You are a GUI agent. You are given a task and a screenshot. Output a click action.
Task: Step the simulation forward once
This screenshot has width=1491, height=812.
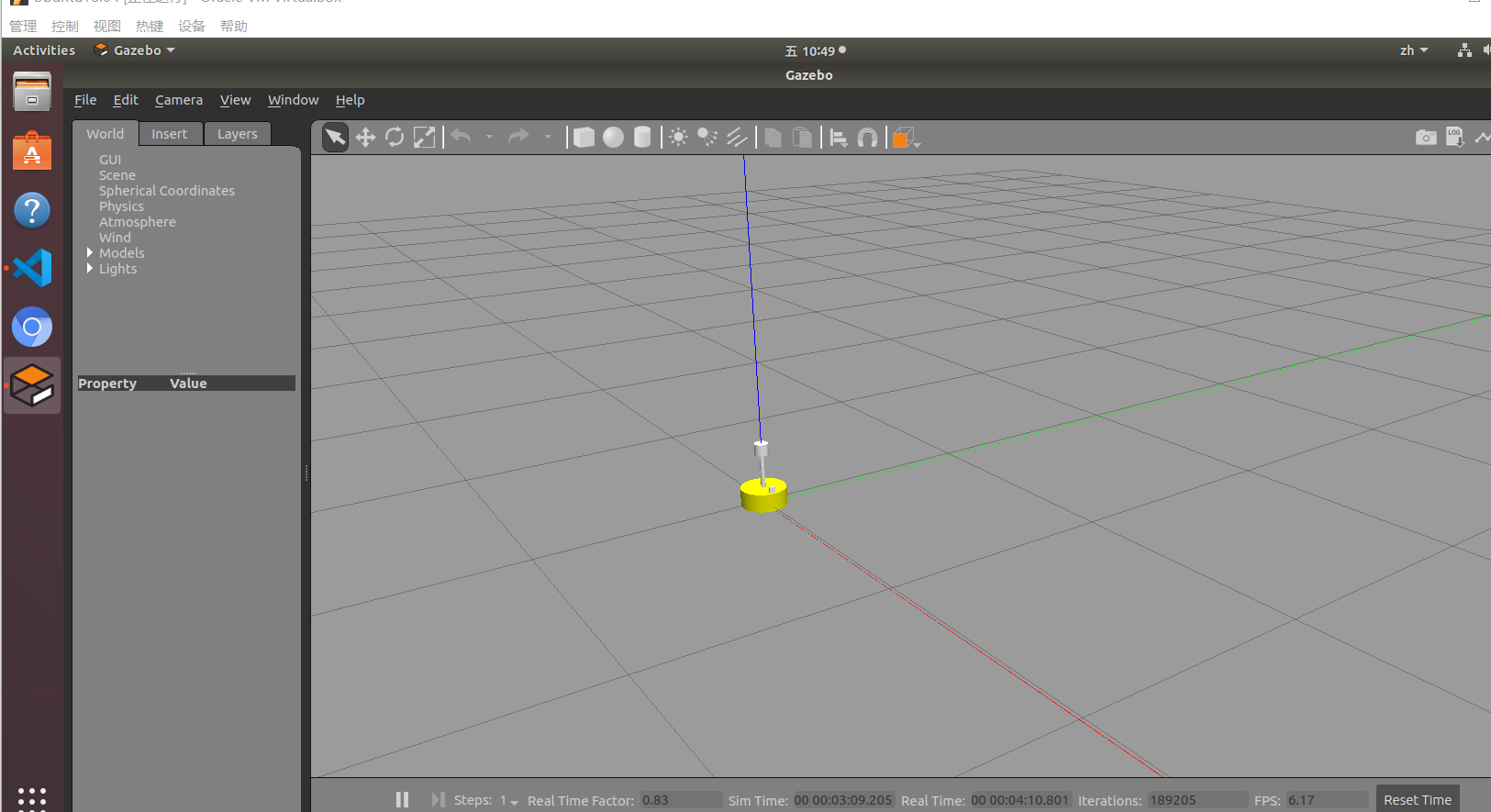tap(438, 800)
